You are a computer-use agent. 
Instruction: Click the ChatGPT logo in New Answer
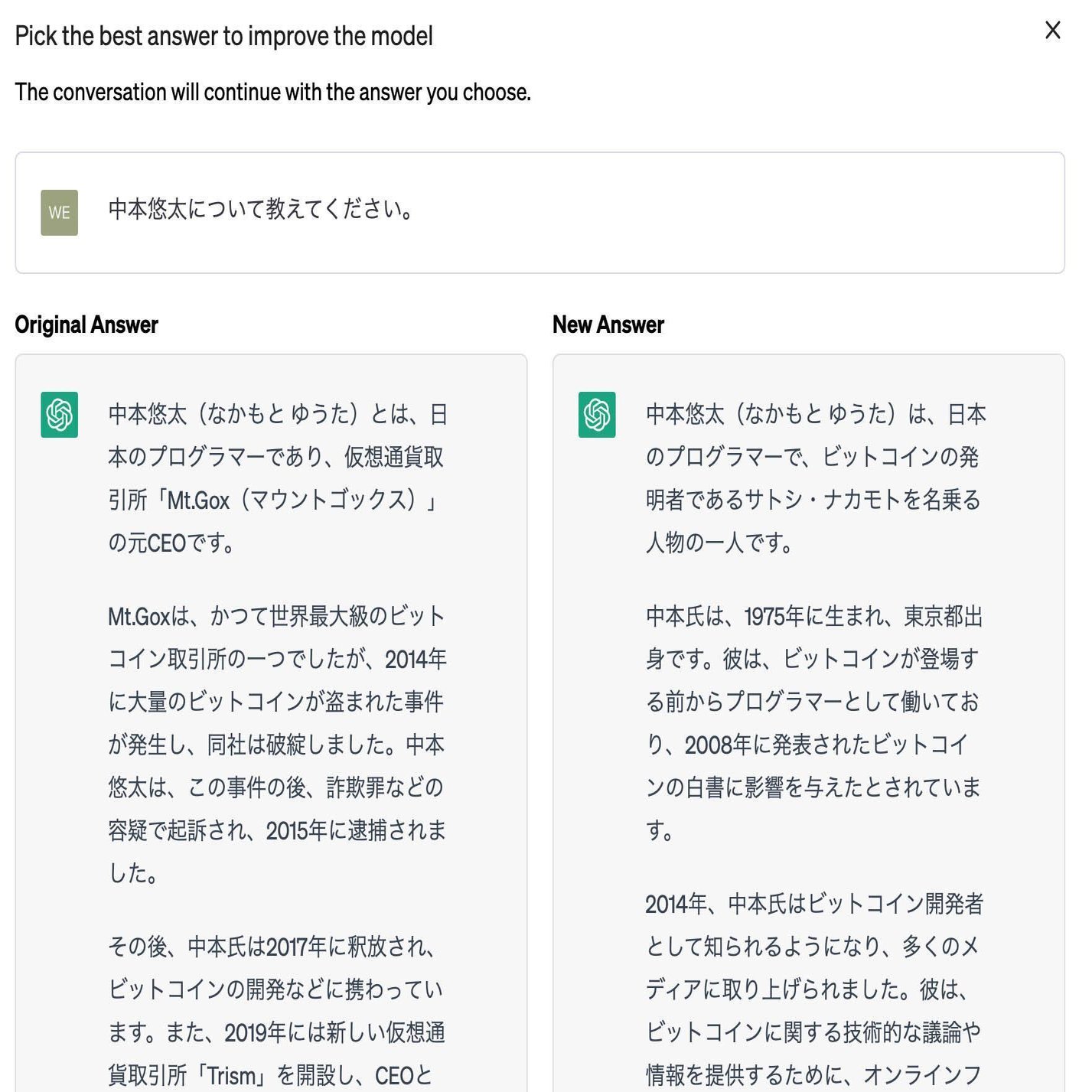pos(597,415)
